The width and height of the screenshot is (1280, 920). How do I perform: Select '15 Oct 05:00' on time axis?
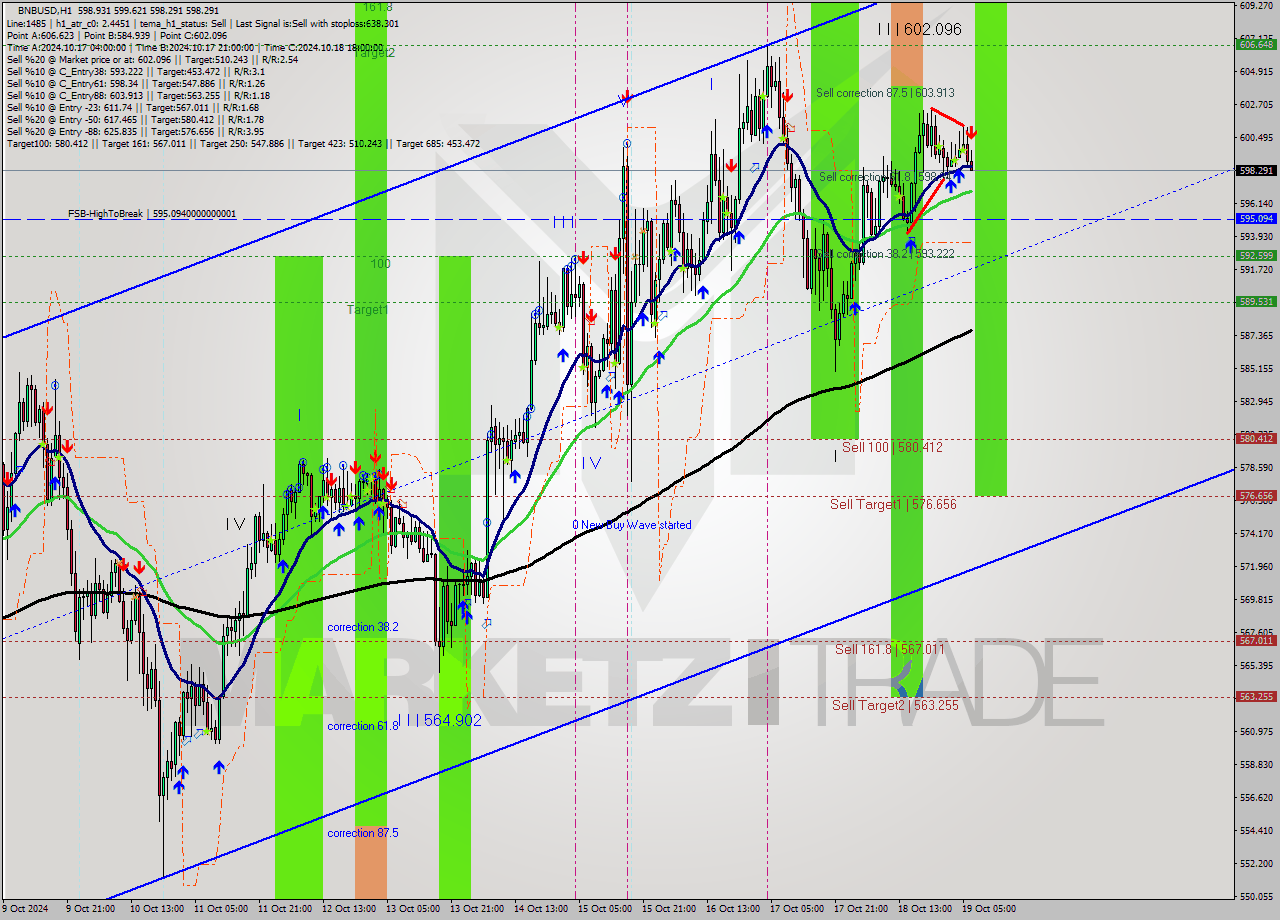tap(603, 909)
